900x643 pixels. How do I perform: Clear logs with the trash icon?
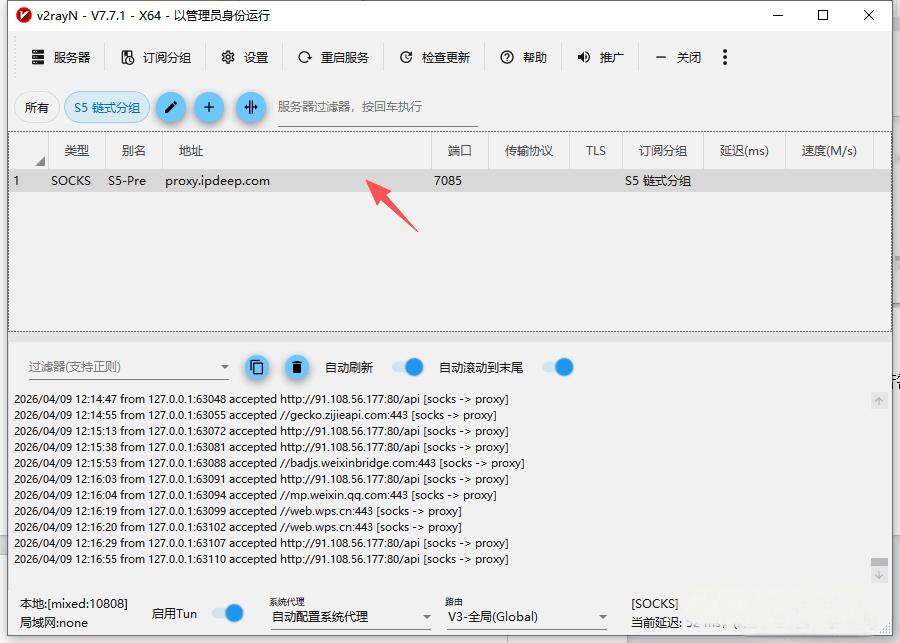[296, 367]
